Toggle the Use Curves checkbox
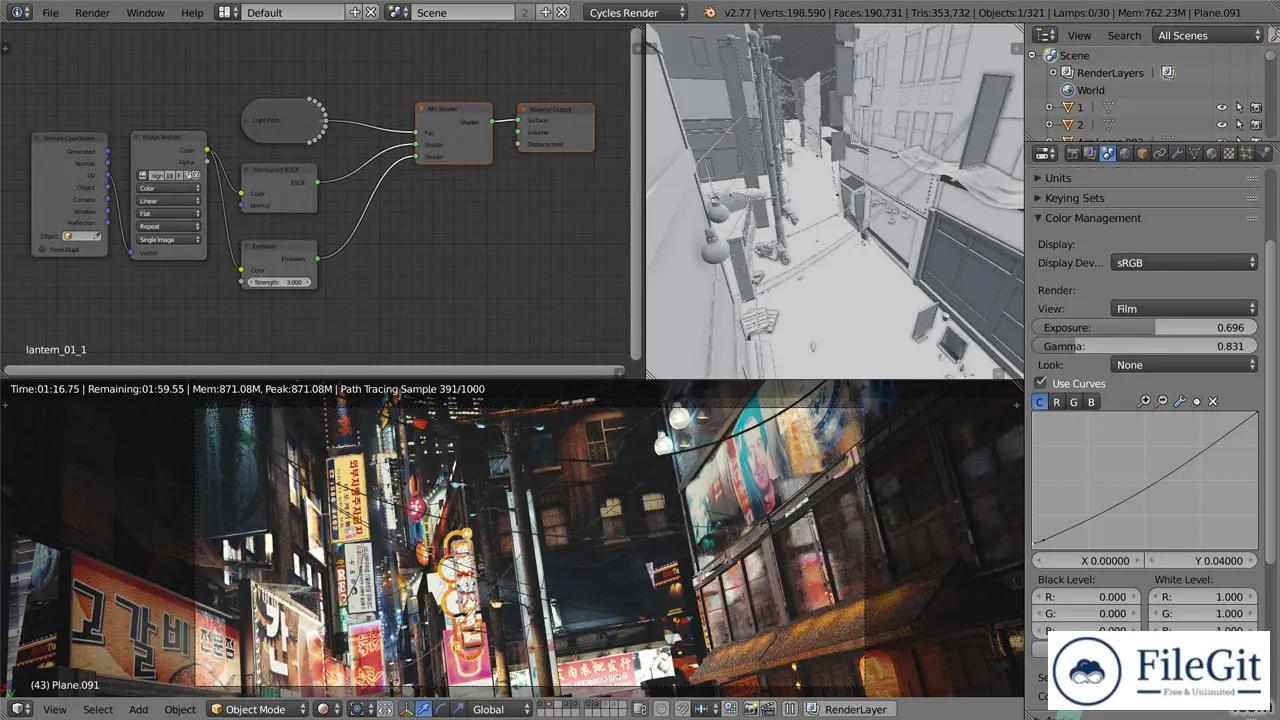The height and width of the screenshot is (720, 1280). [x=1041, y=383]
